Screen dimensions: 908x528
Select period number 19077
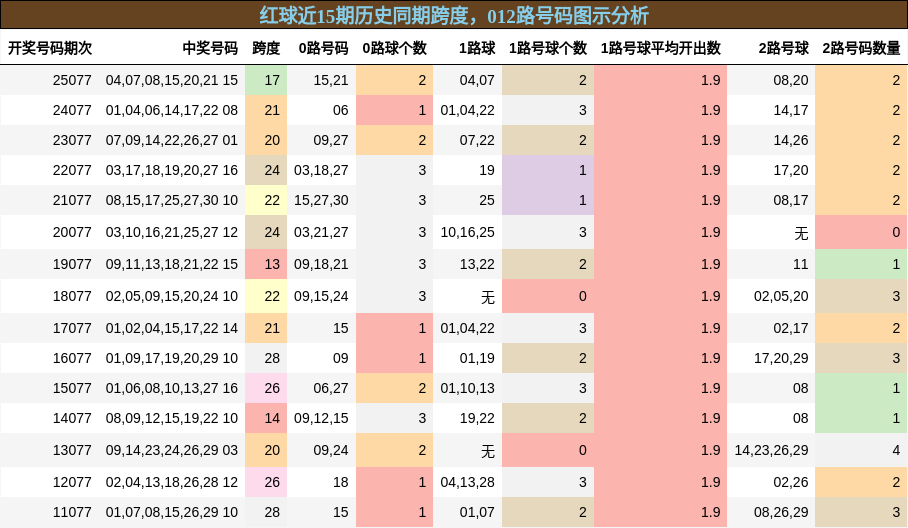coord(72,264)
